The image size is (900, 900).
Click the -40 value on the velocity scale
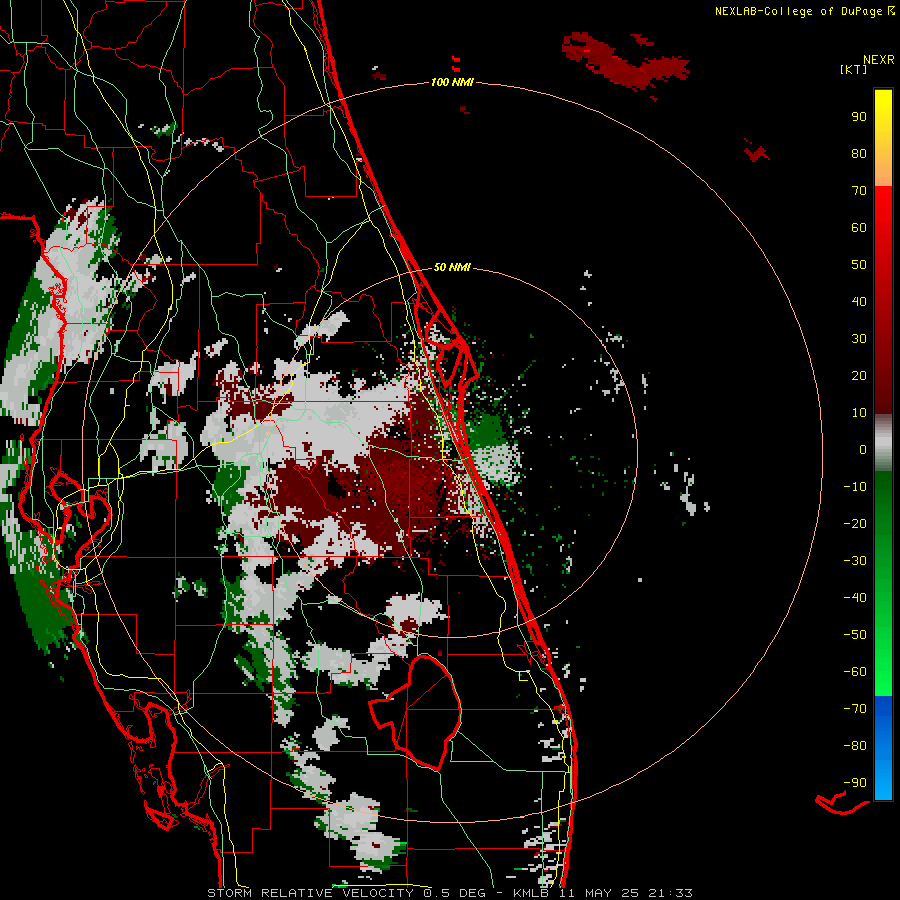click(855, 598)
